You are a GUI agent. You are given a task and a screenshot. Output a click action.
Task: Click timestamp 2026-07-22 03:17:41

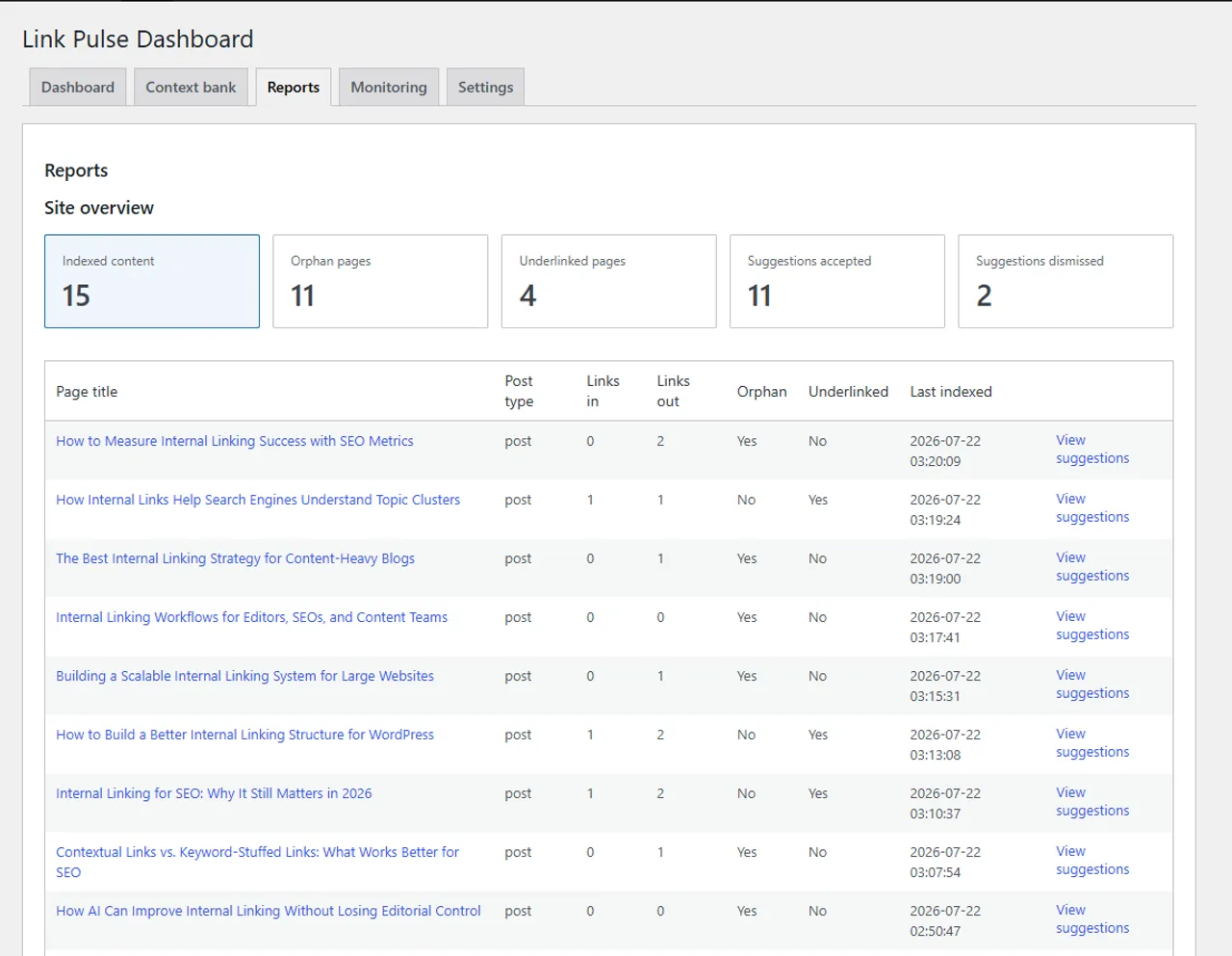click(x=945, y=627)
